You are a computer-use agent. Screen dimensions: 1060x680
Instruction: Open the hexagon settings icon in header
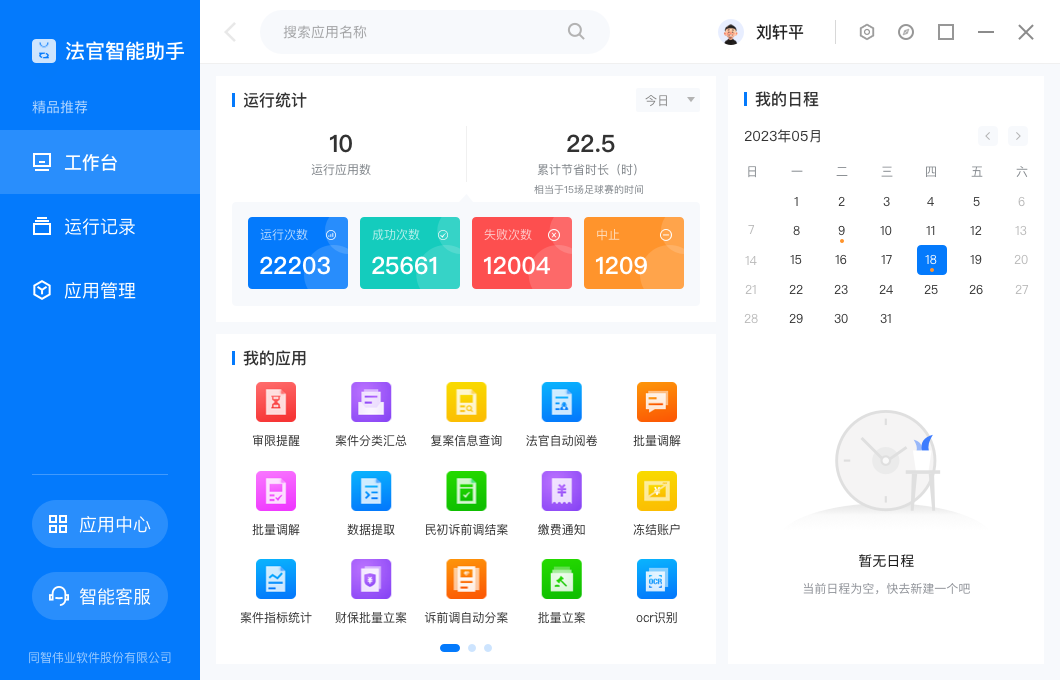tap(867, 32)
